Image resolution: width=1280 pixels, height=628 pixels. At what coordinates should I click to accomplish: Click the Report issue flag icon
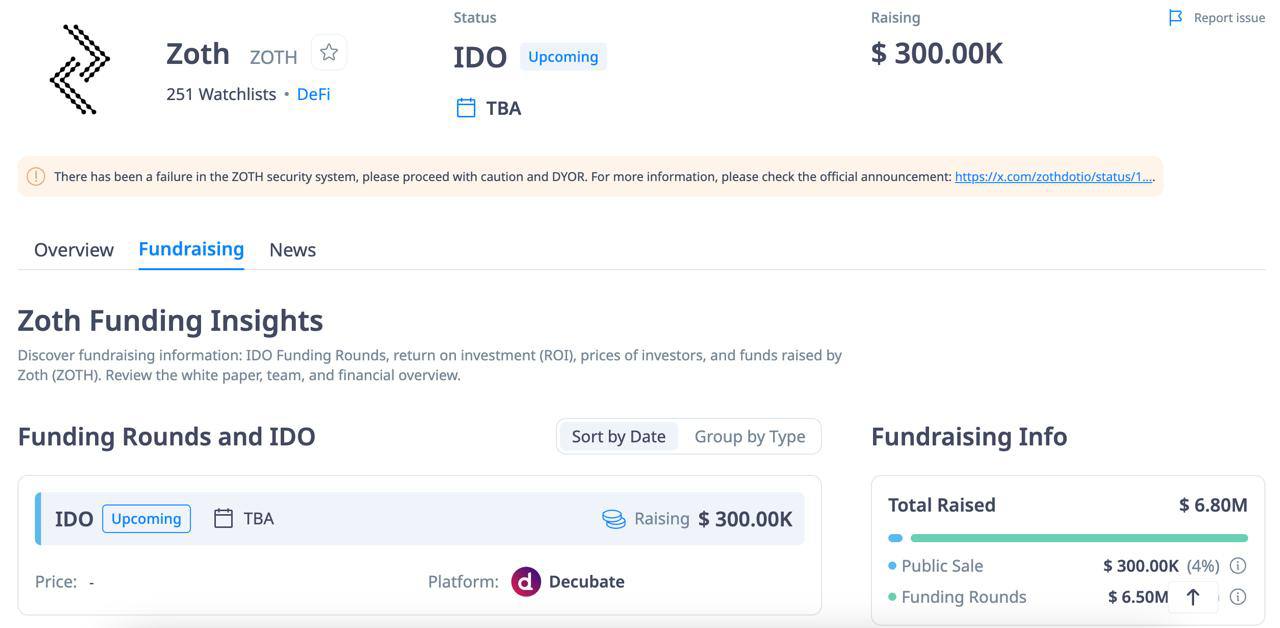coord(1176,18)
